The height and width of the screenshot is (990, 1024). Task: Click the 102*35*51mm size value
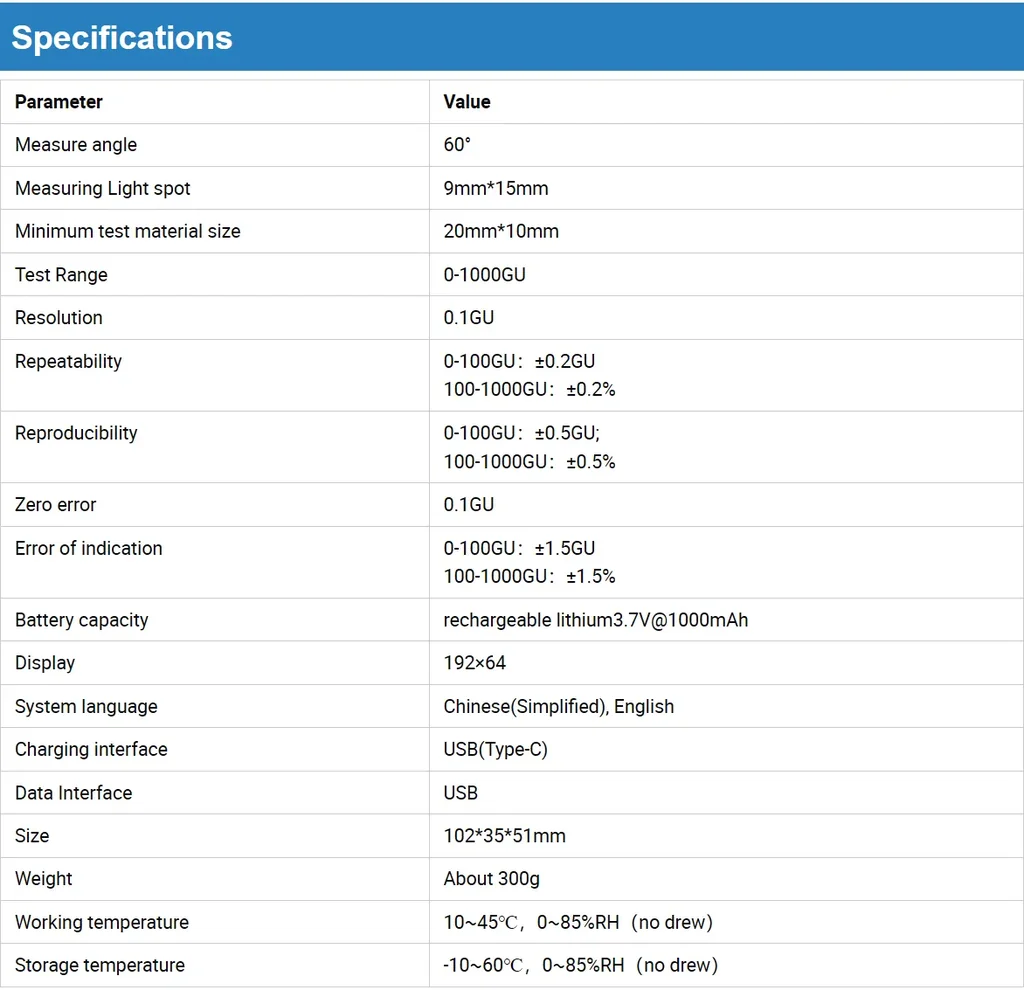point(505,836)
